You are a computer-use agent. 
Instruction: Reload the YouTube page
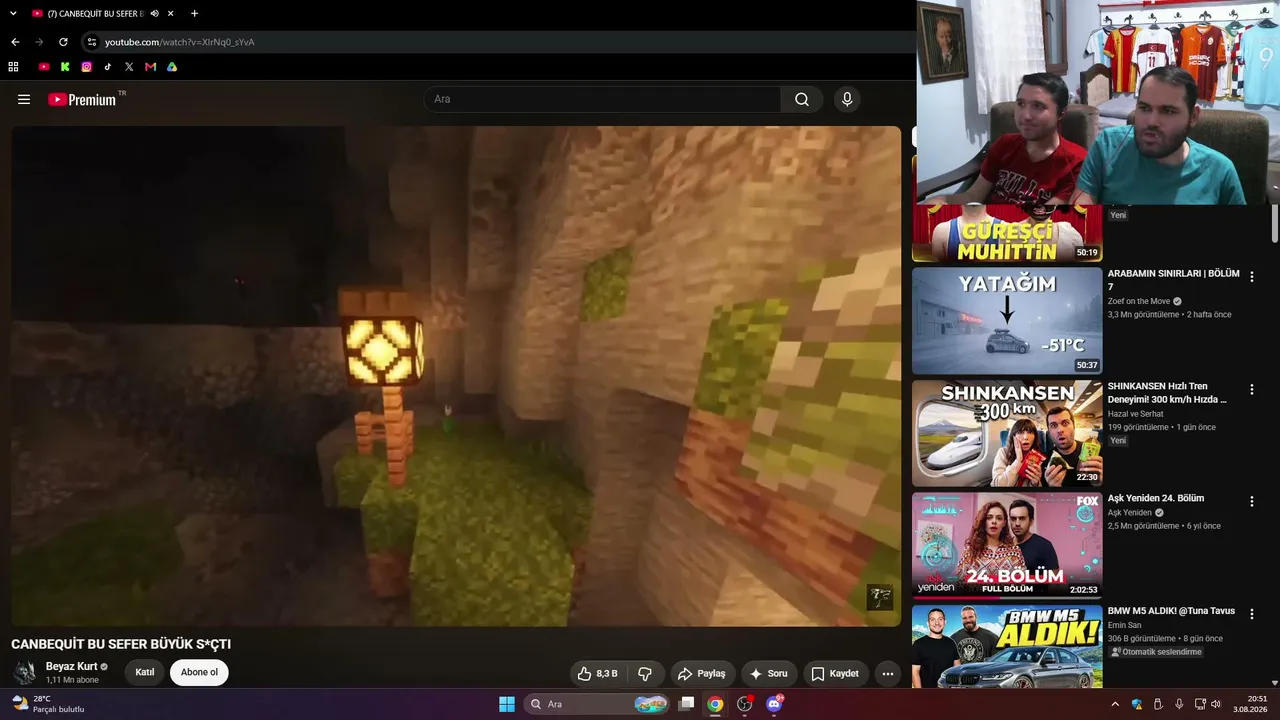click(63, 42)
